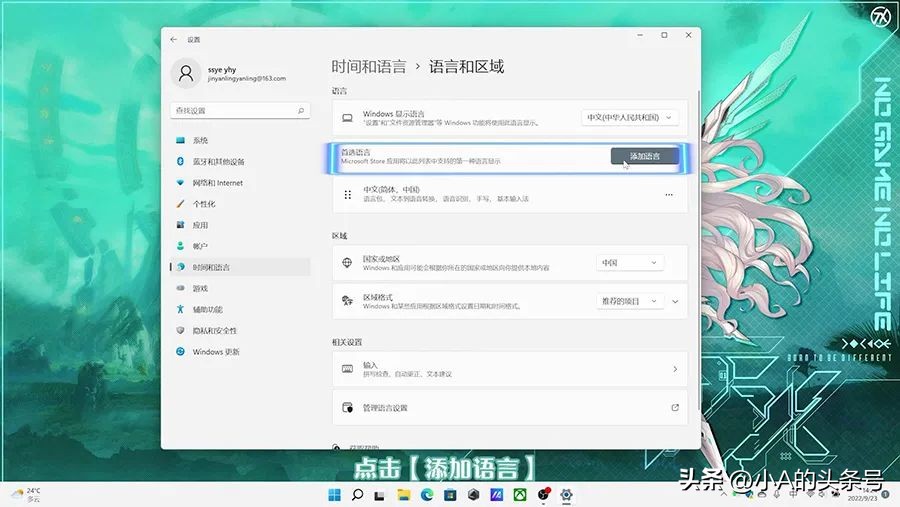Open the ssye yhy account avatar
Image resolution: width=900 pixels, height=507 pixels.
point(185,73)
